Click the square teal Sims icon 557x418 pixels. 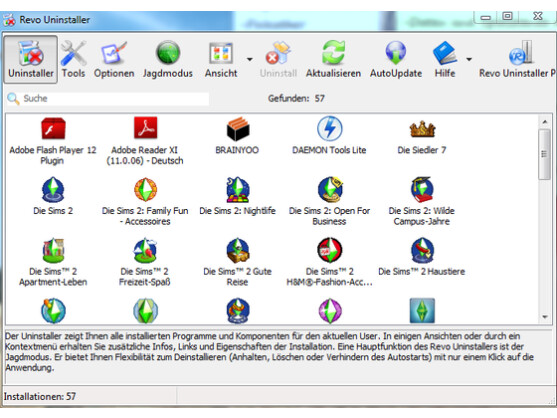pos(422,311)
